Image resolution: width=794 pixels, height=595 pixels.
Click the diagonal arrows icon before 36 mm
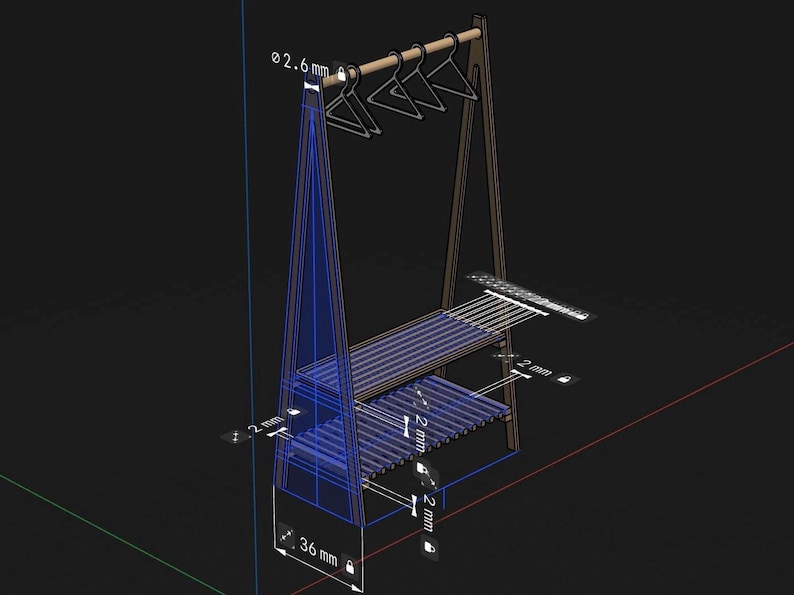pyautogui.click(x=287, y=535)
